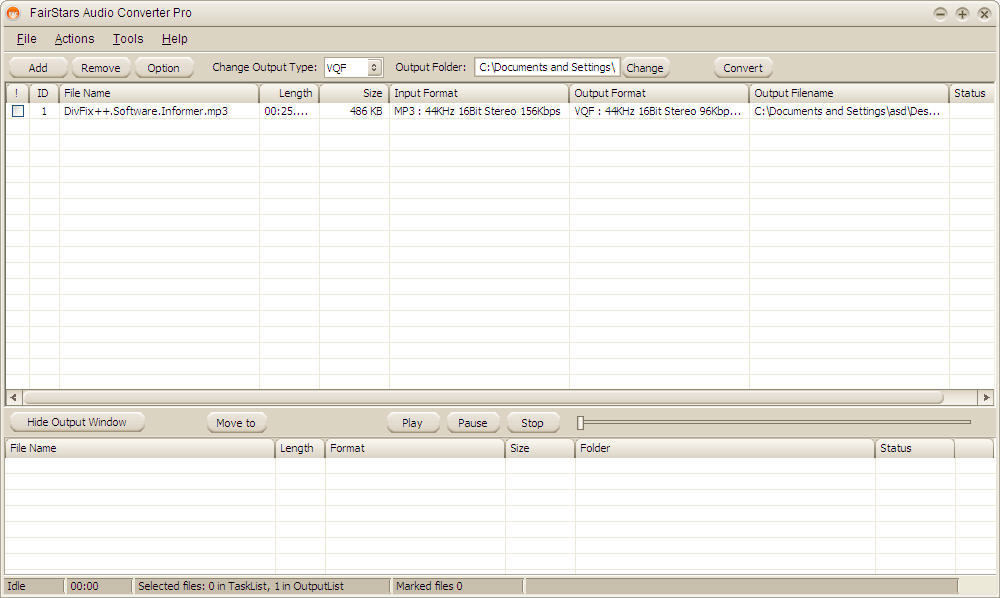The image size is (1000, 598).
Task: Start conversion with Convert button
Action: (x=742, y=68)
